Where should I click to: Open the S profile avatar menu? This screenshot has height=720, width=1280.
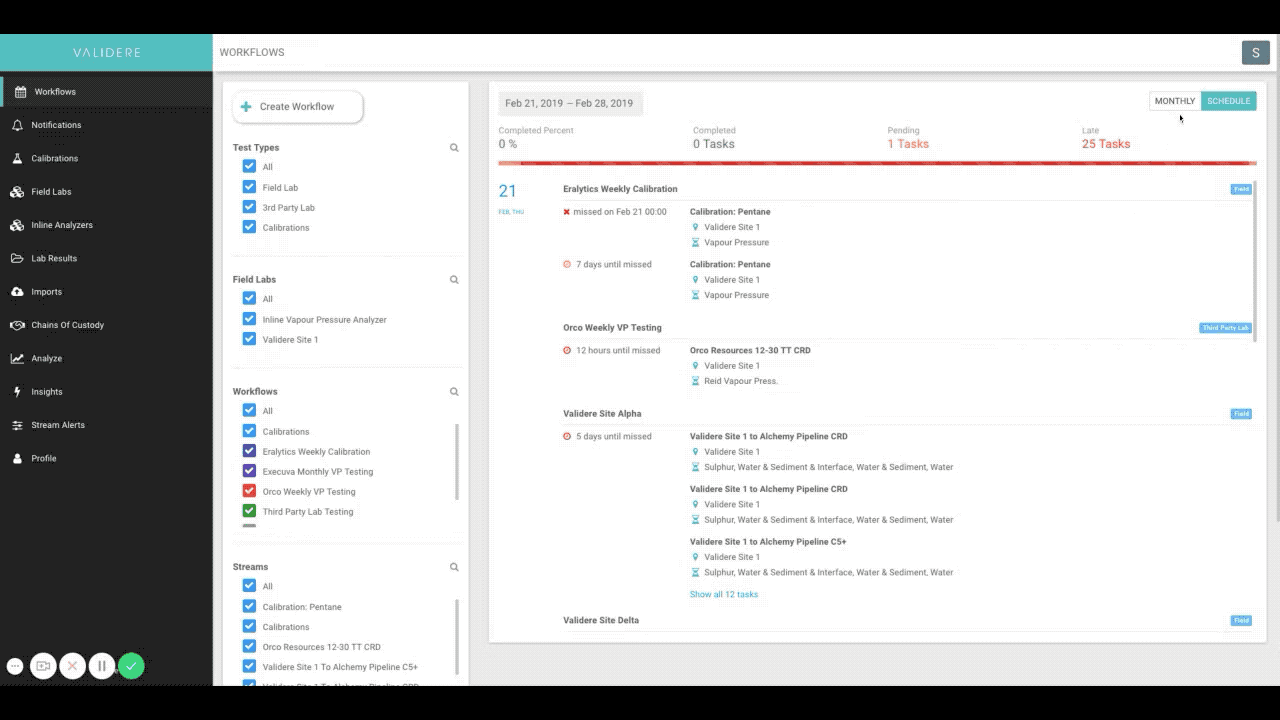(x=1255, y=52)
